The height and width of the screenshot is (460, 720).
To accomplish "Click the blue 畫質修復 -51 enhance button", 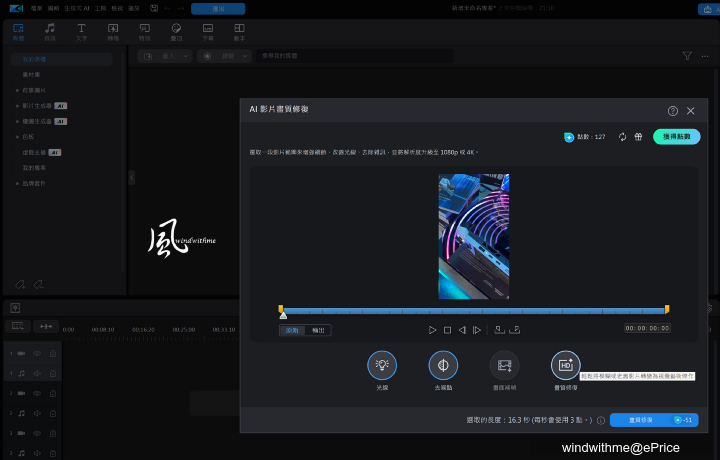I will pos(654,420).
